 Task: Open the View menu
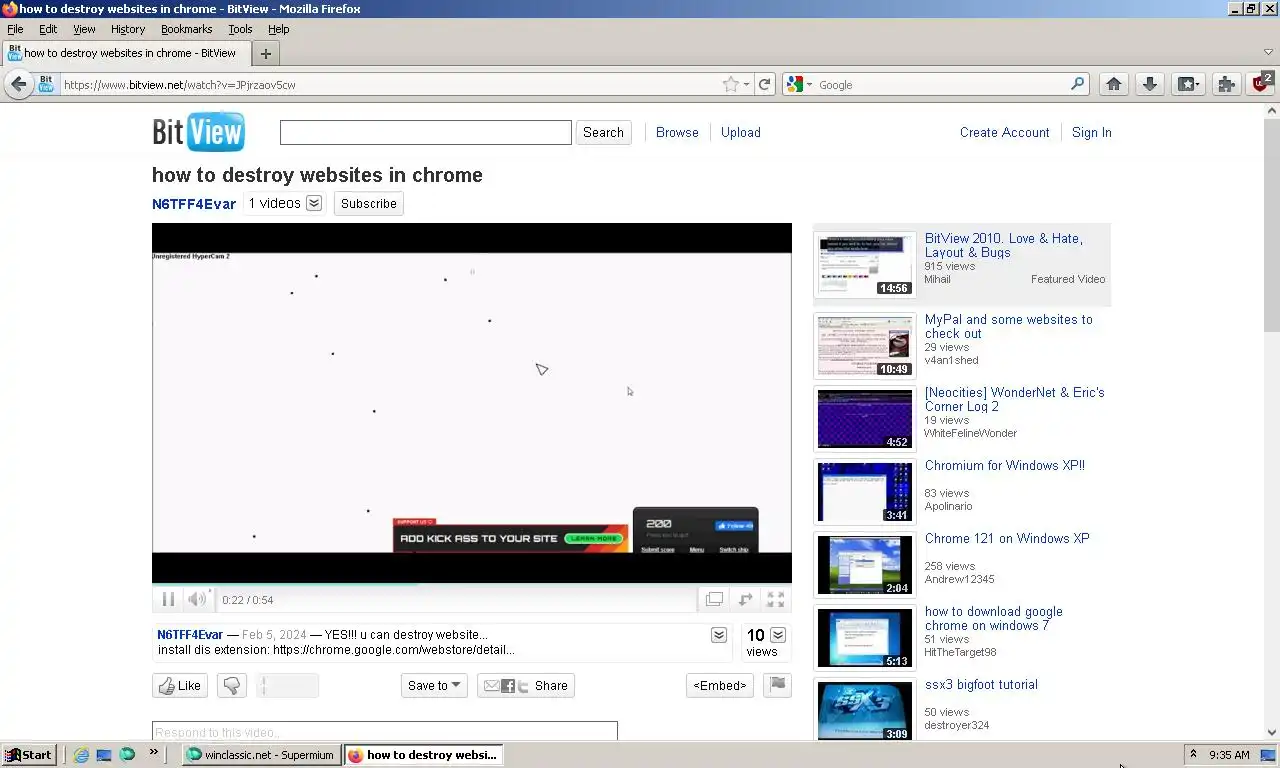pos(84,29)
